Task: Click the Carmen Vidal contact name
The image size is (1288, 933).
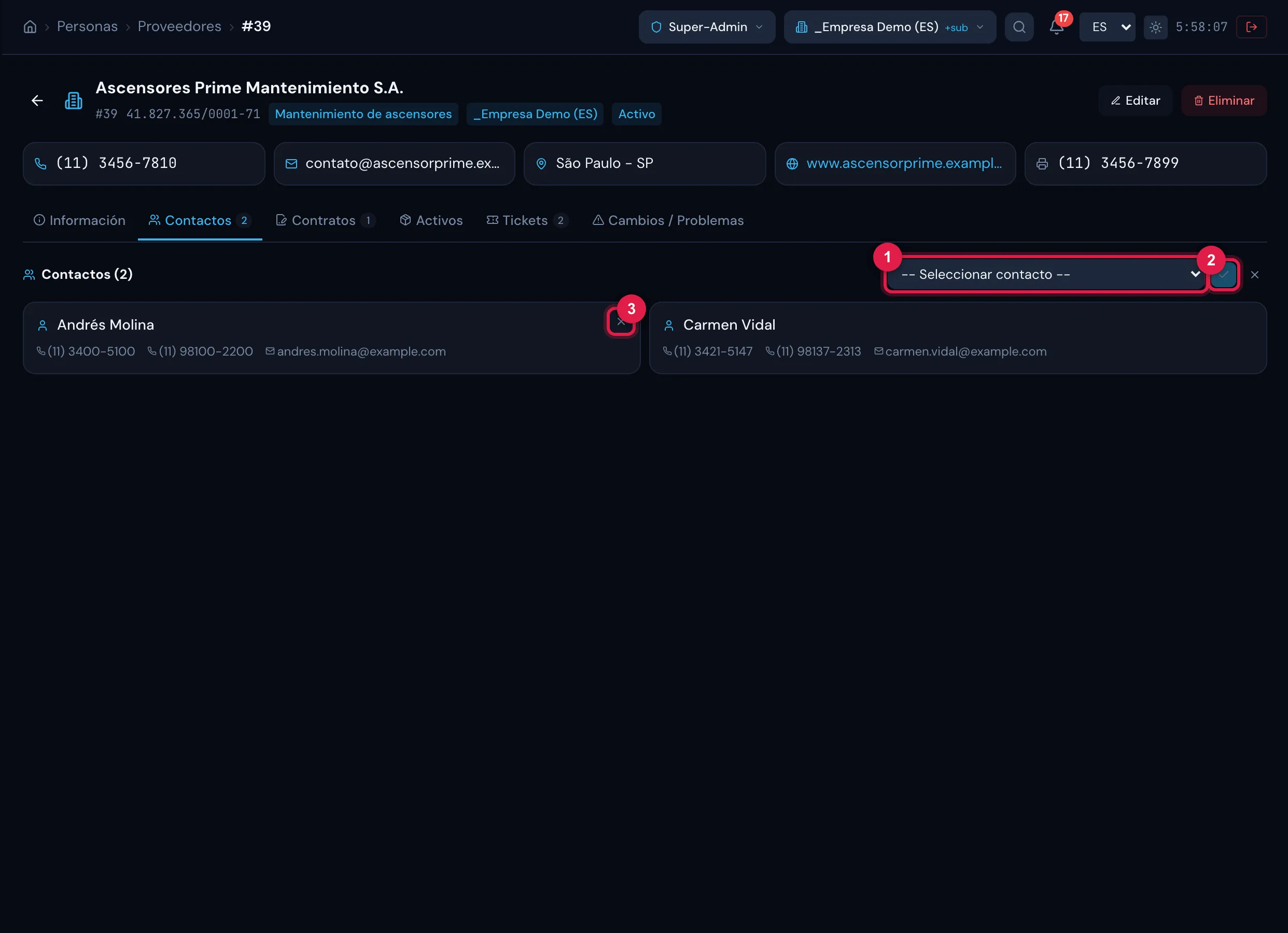Action: click(729, 325)
